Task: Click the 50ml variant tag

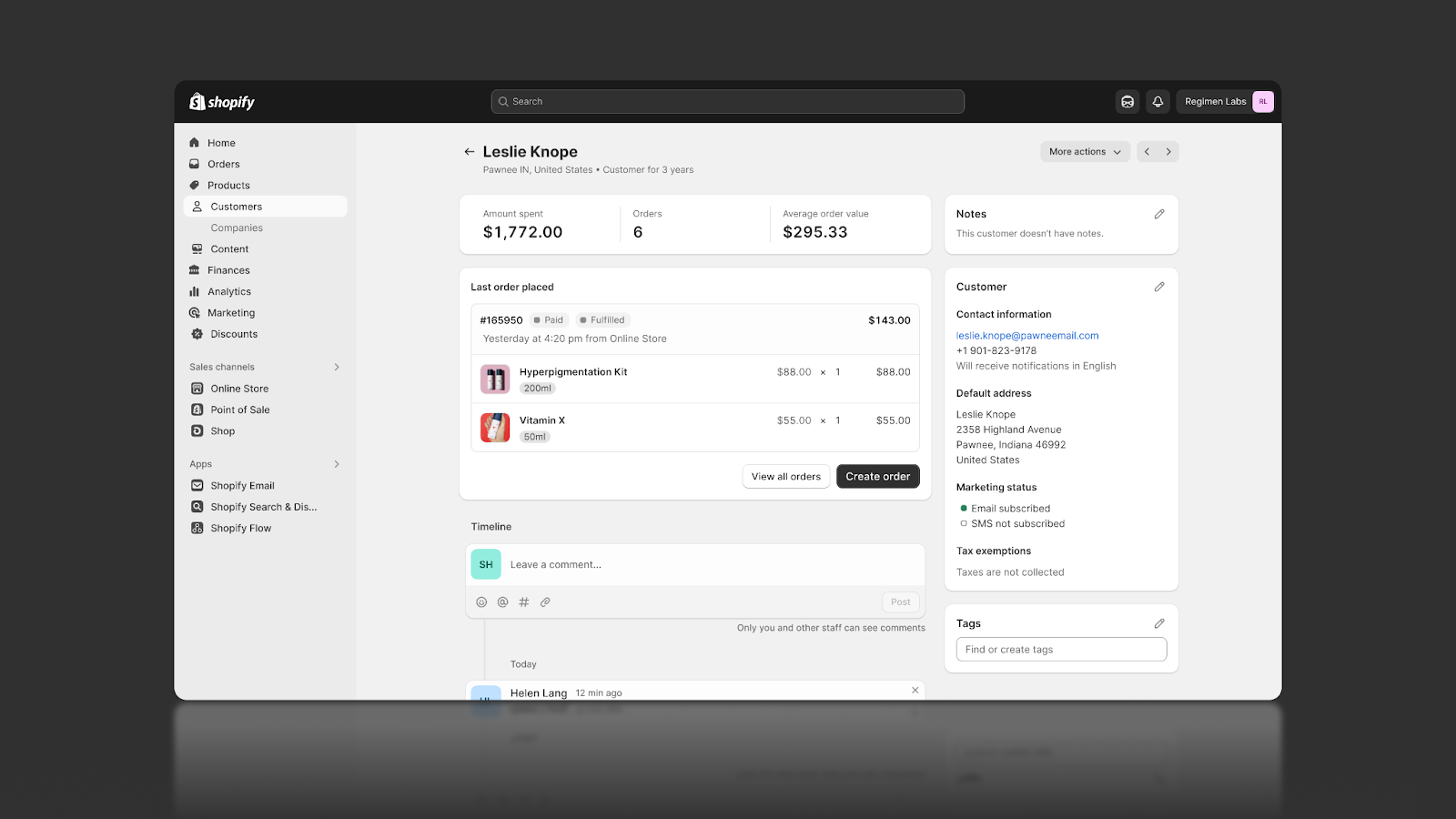Action: pyautogui.click(x=535, y=437)
